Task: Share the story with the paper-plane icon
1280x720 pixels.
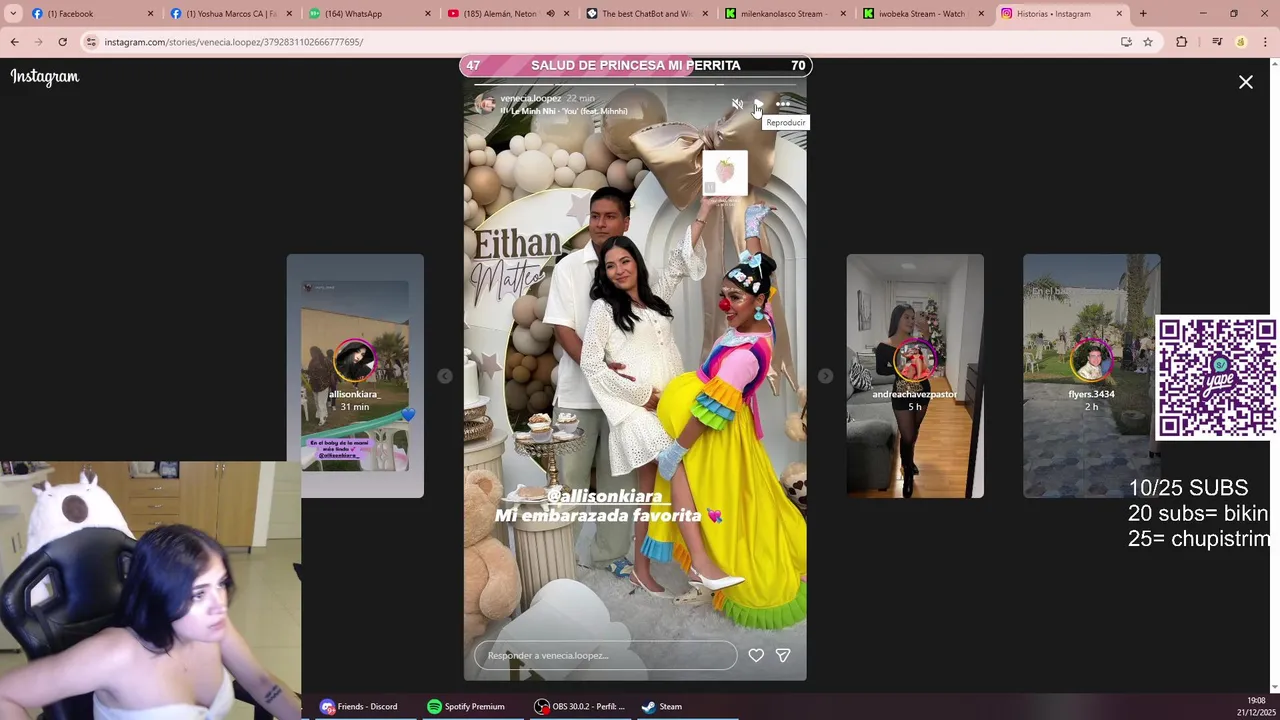Action: tap(783, 655)
